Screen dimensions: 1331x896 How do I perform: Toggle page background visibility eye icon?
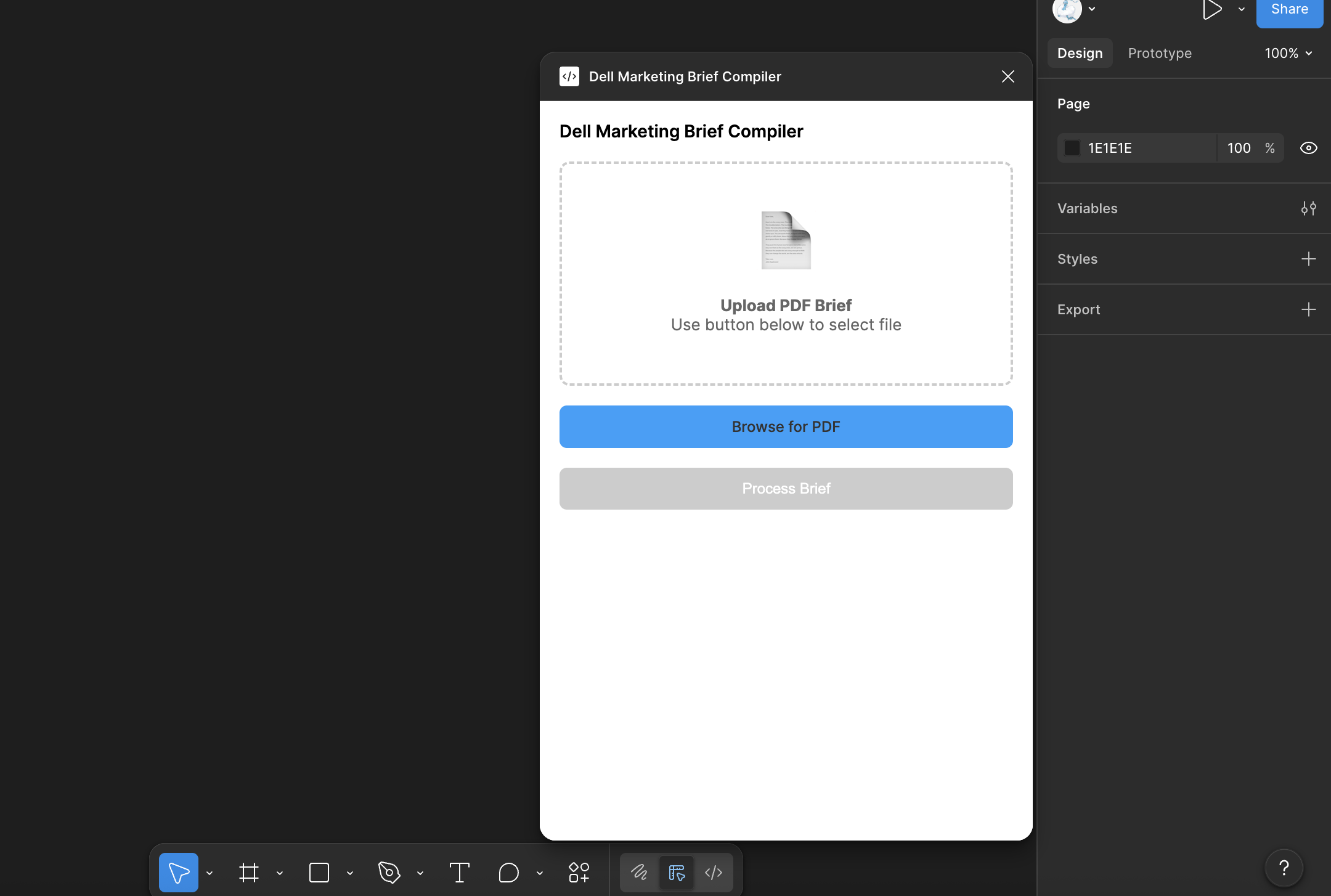click(x=1309, y=148)
